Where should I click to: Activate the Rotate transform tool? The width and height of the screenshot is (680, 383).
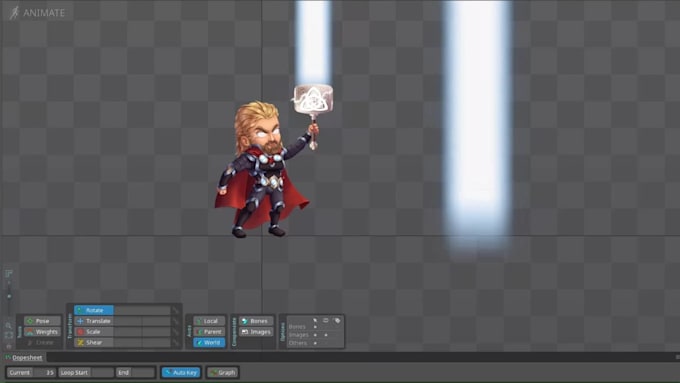(x=94, y=310)
